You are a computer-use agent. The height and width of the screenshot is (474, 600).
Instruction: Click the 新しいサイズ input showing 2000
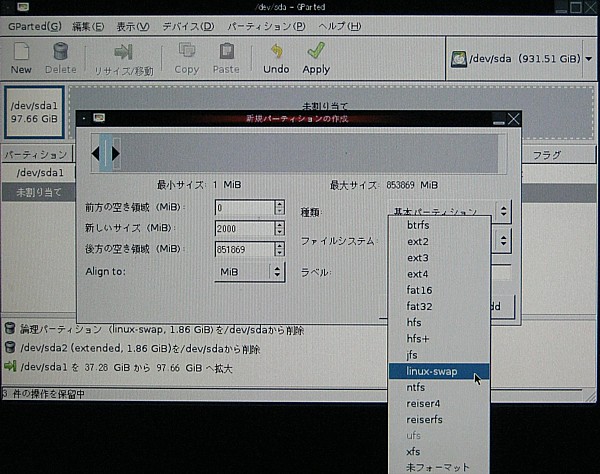[245, 228]
